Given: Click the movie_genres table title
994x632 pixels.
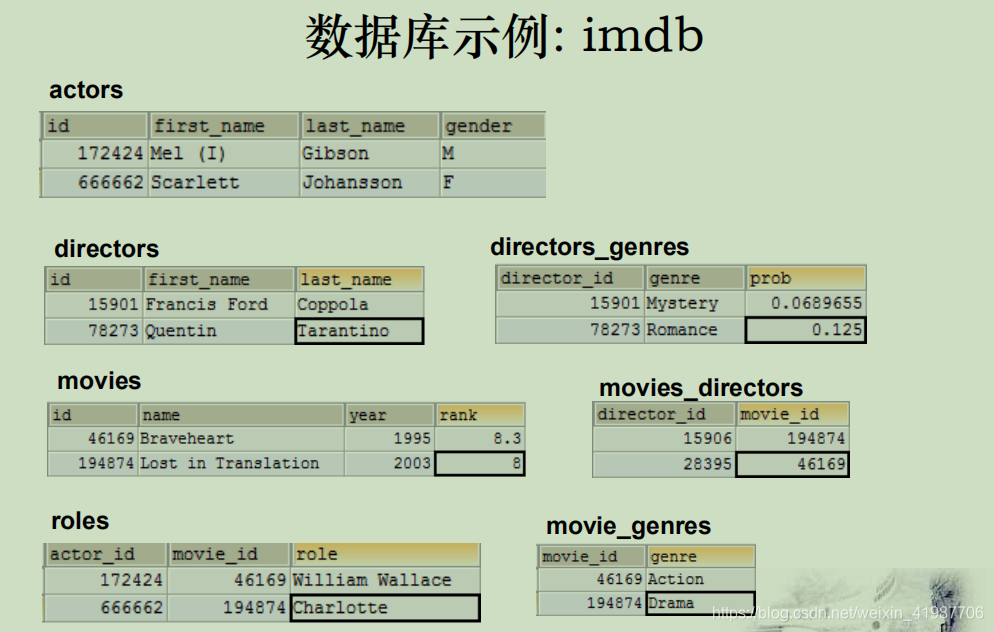Looking at the screenshot, I should tap(628, 526).
